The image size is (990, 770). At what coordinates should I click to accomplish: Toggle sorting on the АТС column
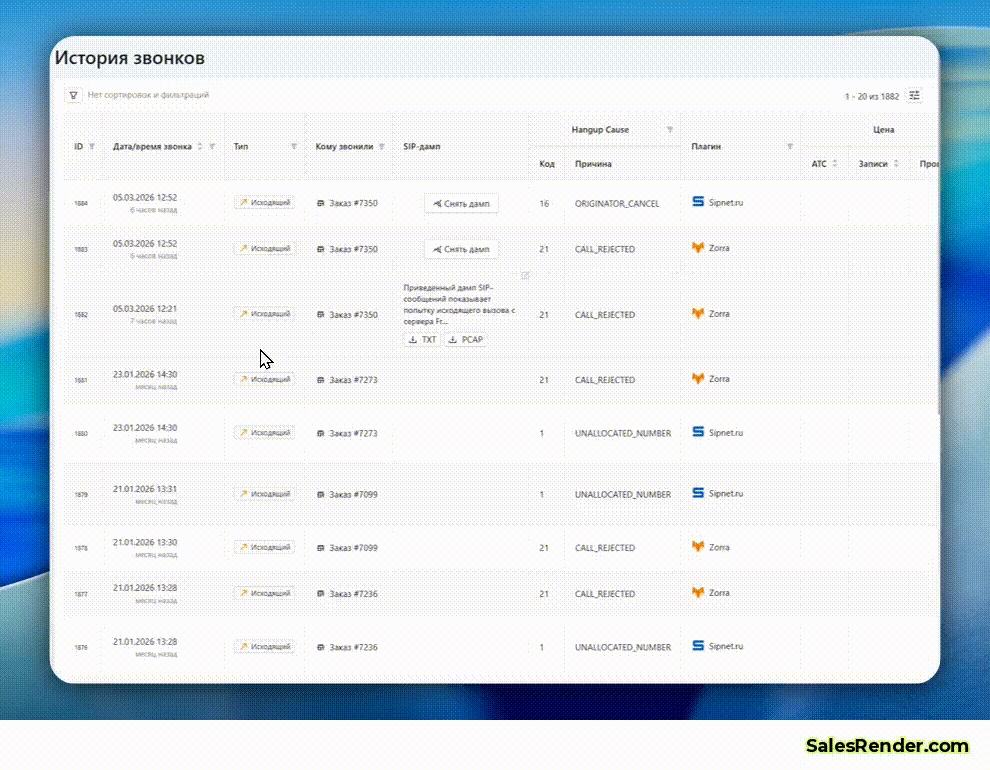coord(834,163)
